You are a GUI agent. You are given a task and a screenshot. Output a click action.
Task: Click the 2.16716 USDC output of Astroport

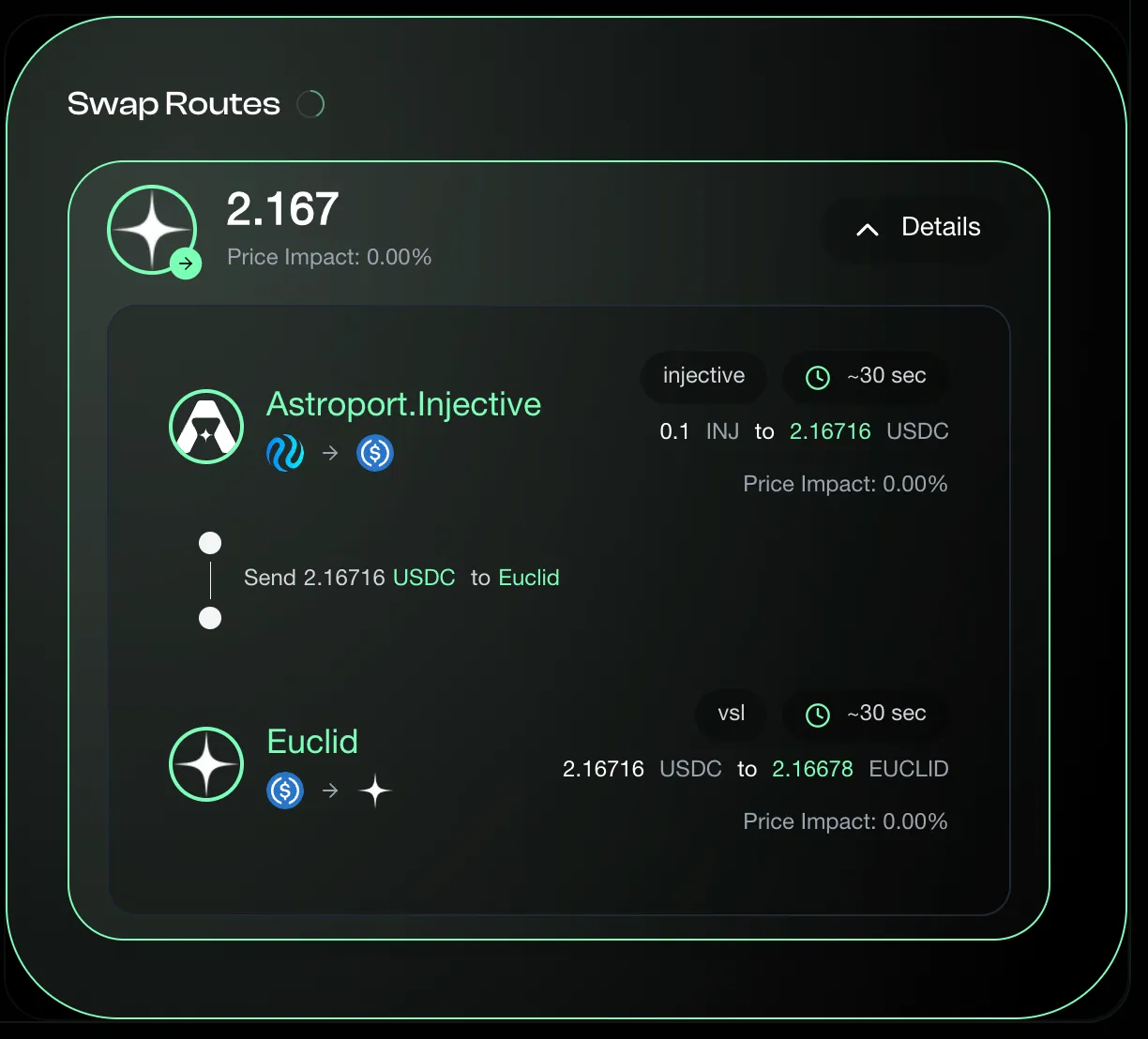[869, 431]
